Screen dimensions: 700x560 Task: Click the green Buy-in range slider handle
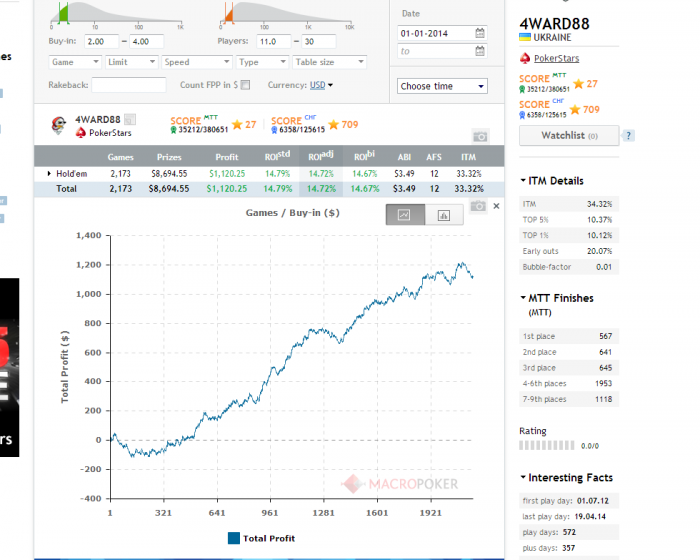(63, 13)
